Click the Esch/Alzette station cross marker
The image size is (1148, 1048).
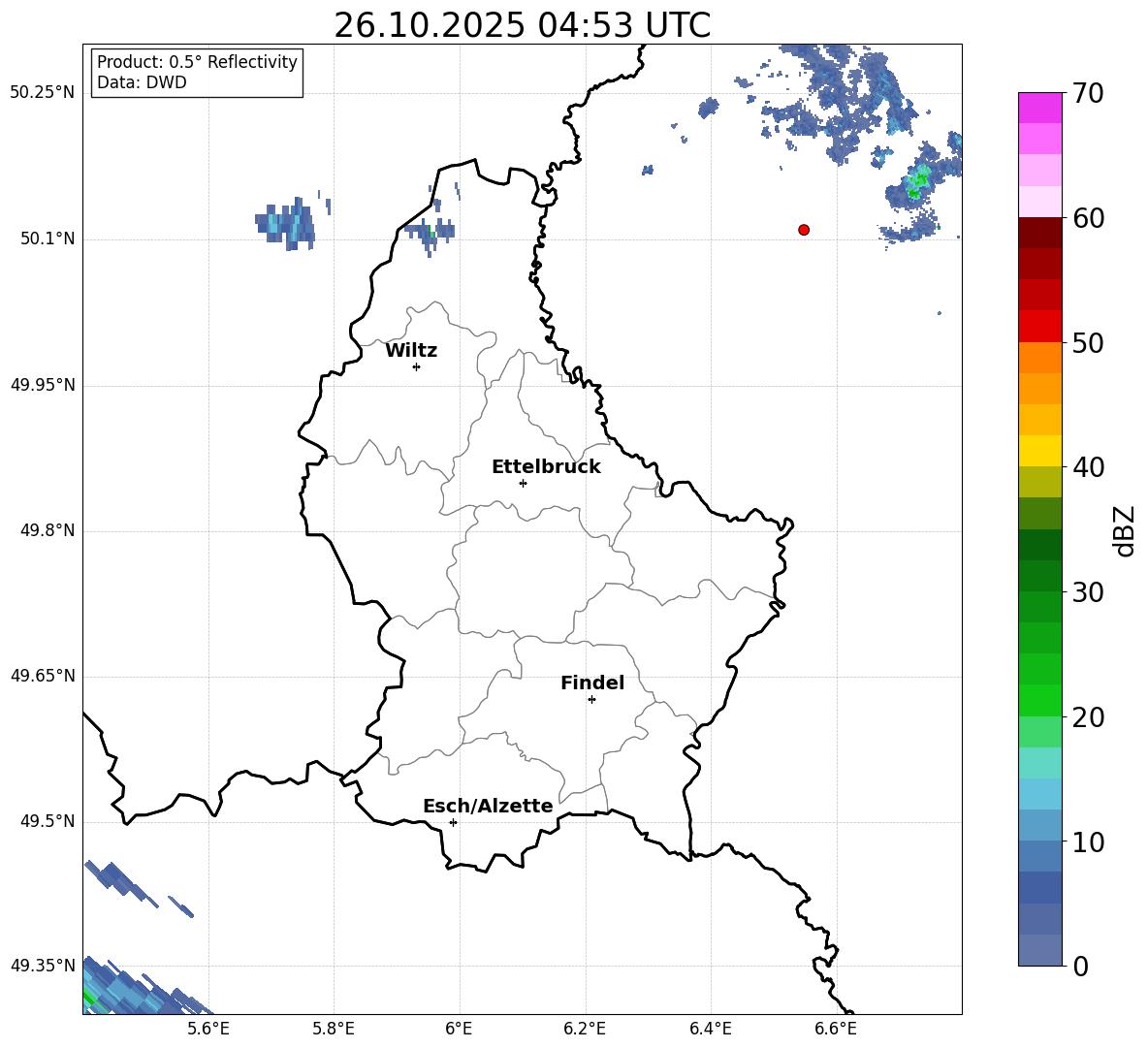point(453,822)
